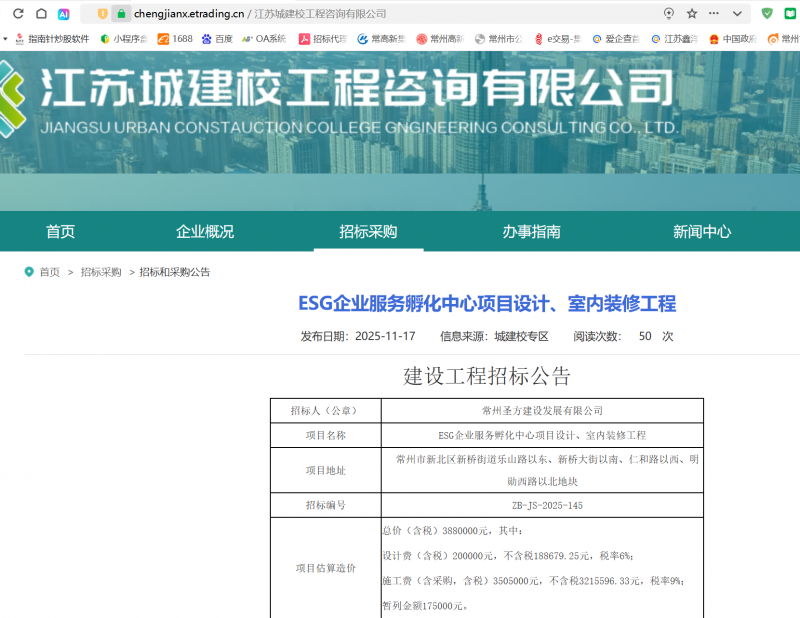
Task: Expand the address bar dropdown arrow
Action: pyautogui.click(x=737, y=14)
